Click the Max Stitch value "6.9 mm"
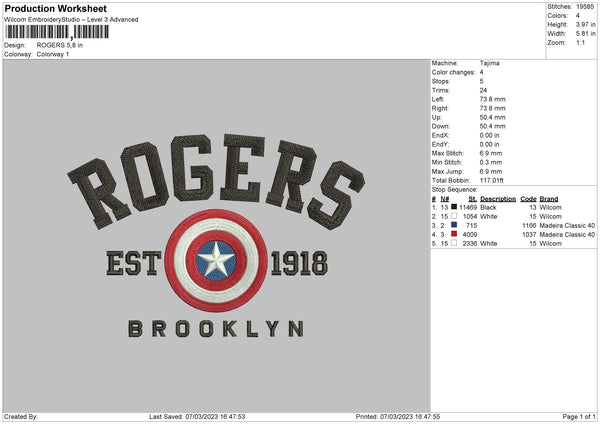This screenshot has width=600, height=424. tap(491, 153)
